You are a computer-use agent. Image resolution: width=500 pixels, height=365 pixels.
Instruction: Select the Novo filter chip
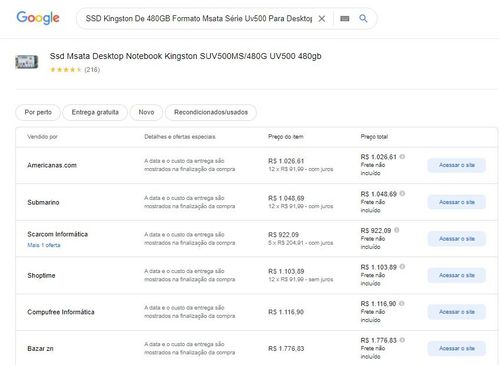pos(146,112)
